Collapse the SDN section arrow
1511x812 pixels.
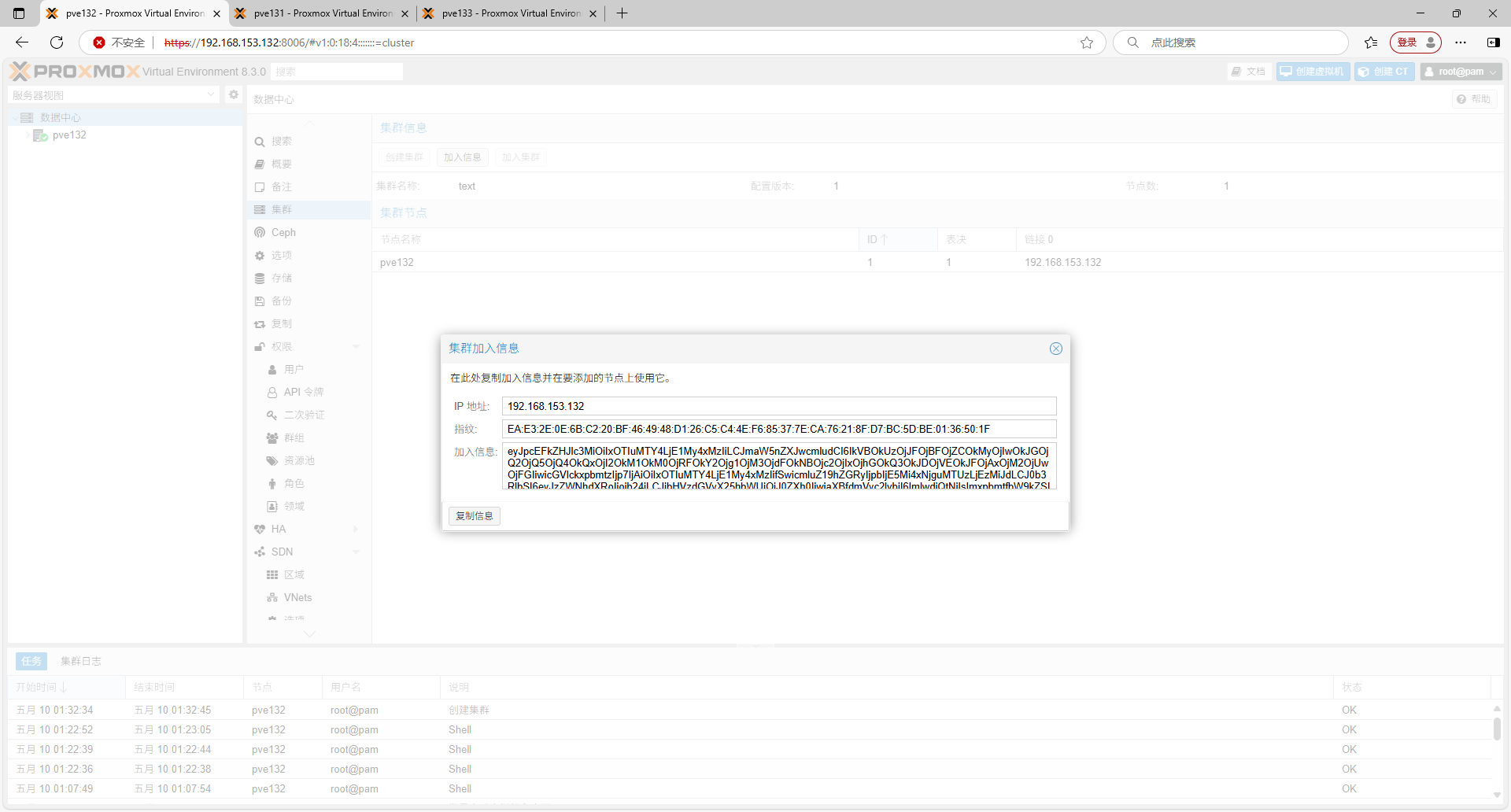coord(356,552)
